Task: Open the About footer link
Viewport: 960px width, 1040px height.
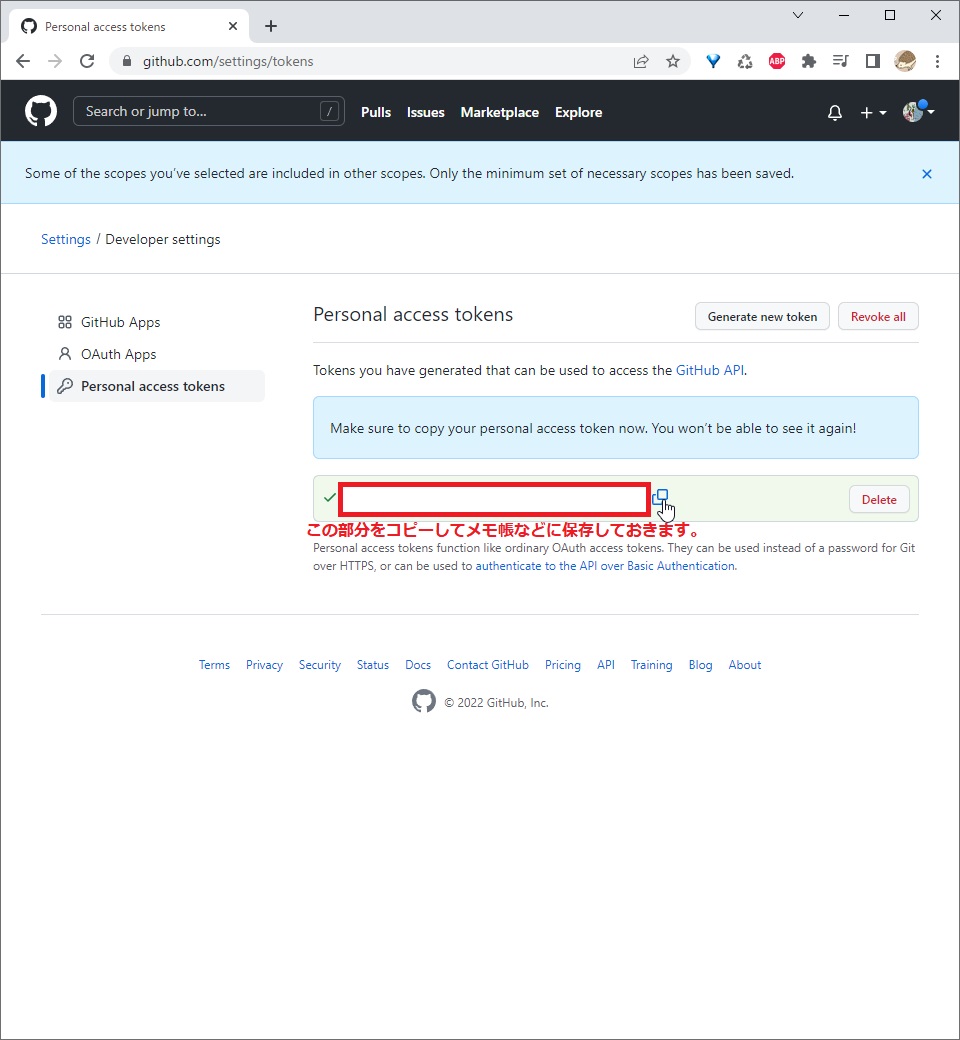Action: click(x=745, y=665)
